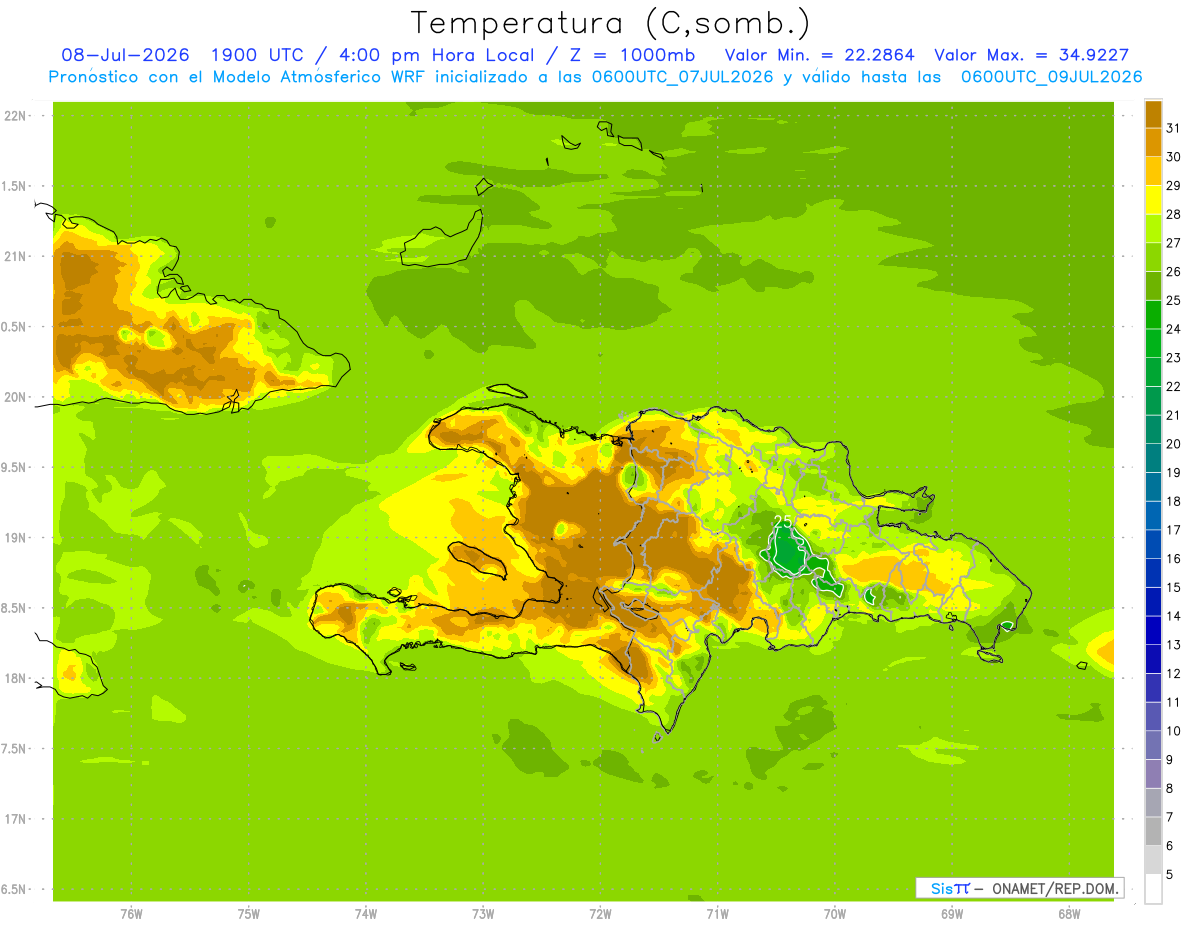Click the '76W' longitude axis label
1200x927 pixels.
coord(131,914)
